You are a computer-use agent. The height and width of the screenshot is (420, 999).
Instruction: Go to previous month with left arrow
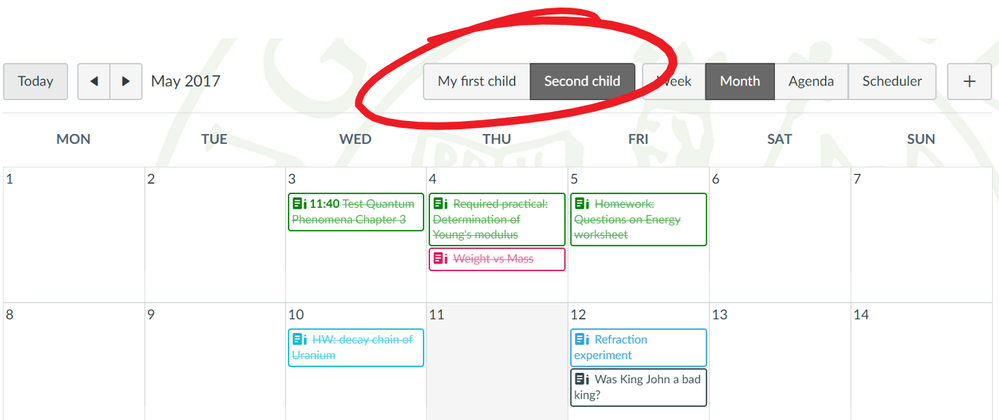click(x=94, y=82)
